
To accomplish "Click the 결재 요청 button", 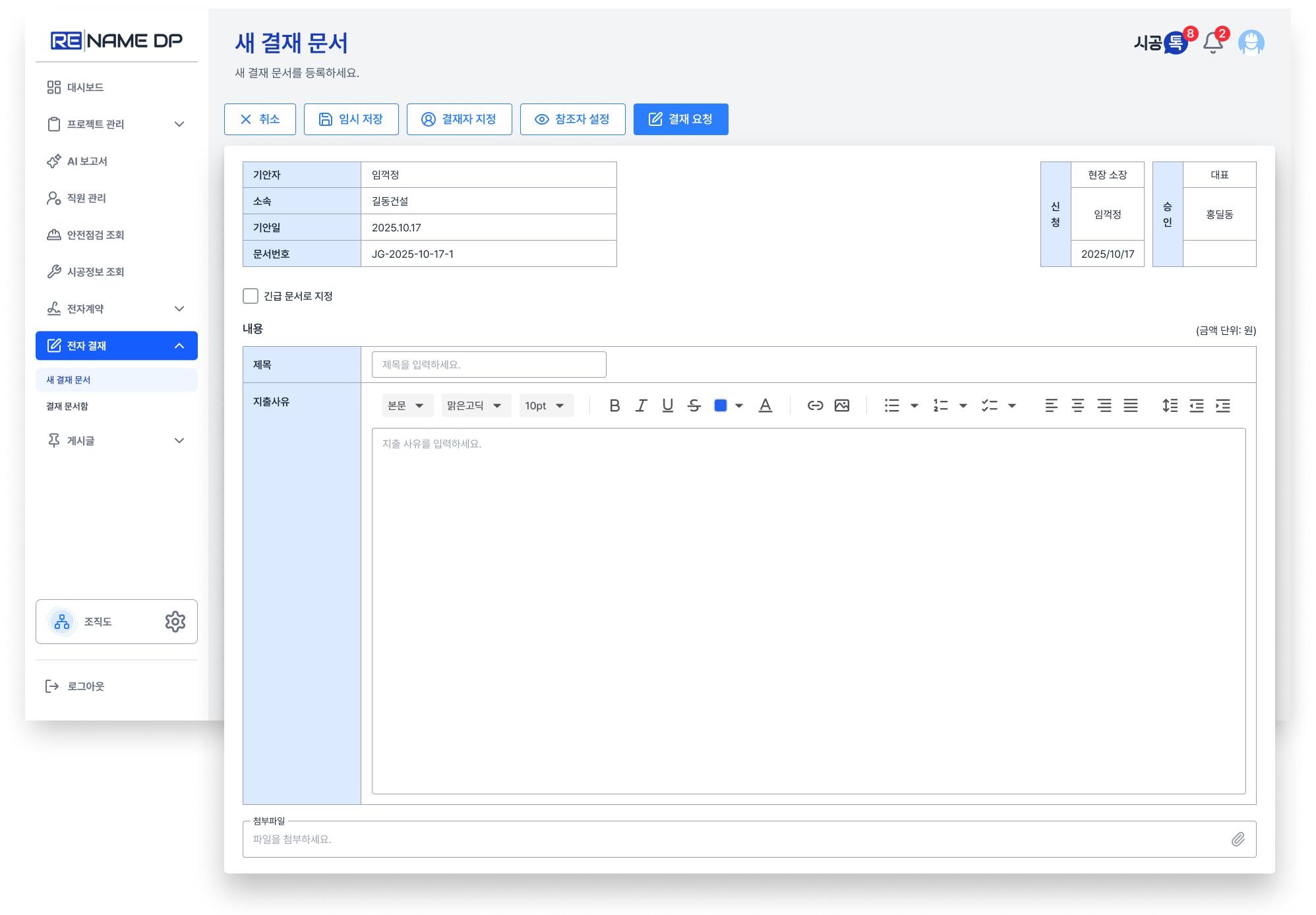I will 680,119.
